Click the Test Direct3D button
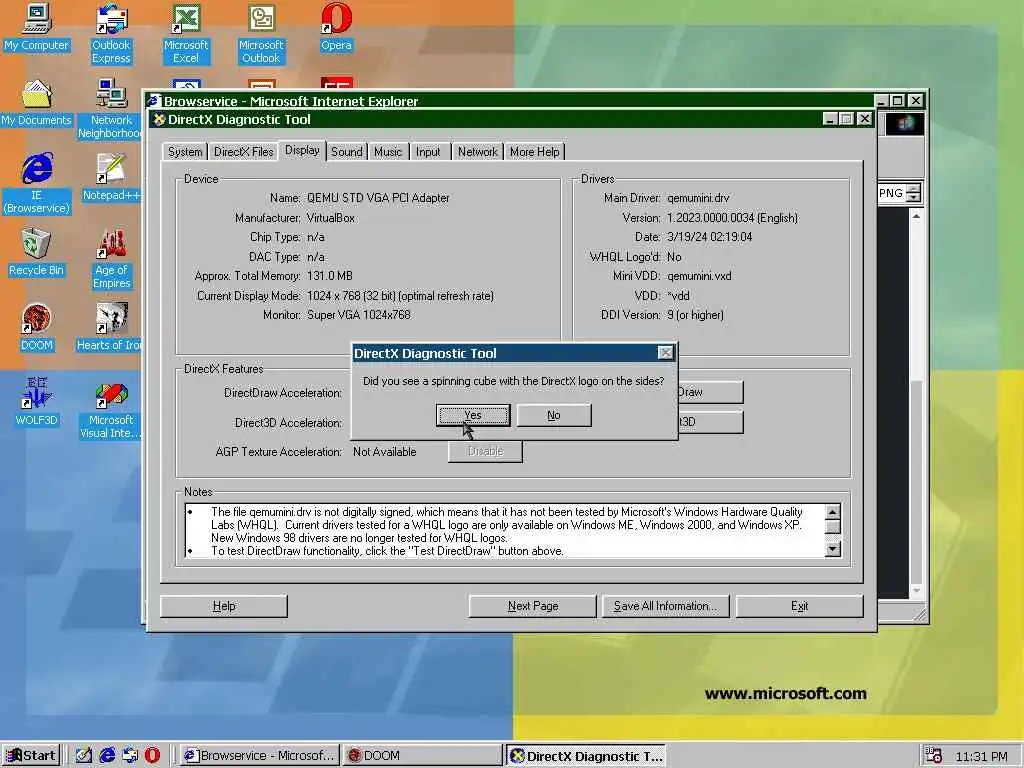 (711, 422)
